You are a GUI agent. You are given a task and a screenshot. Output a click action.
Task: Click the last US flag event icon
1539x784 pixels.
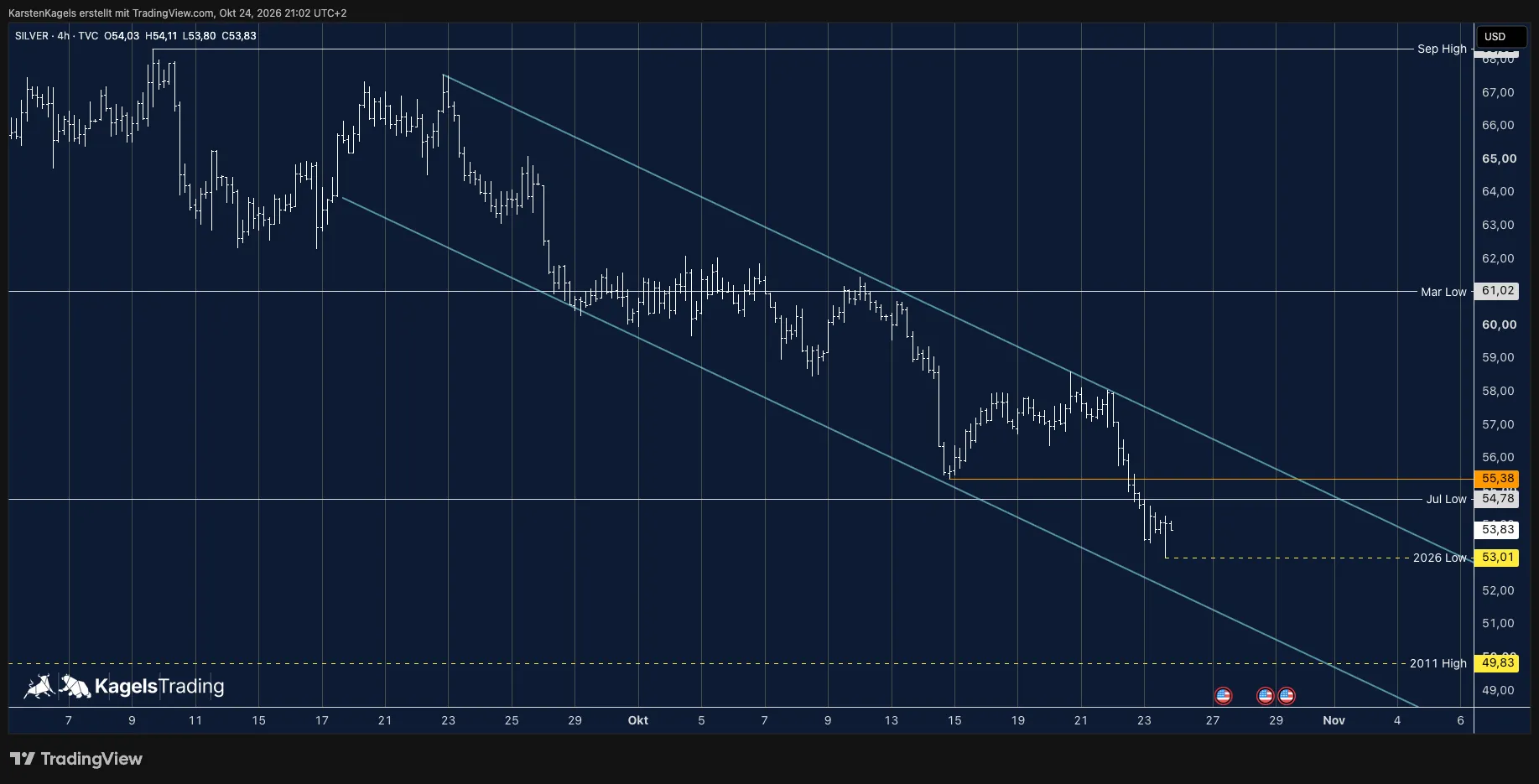tap(1287, 695)
